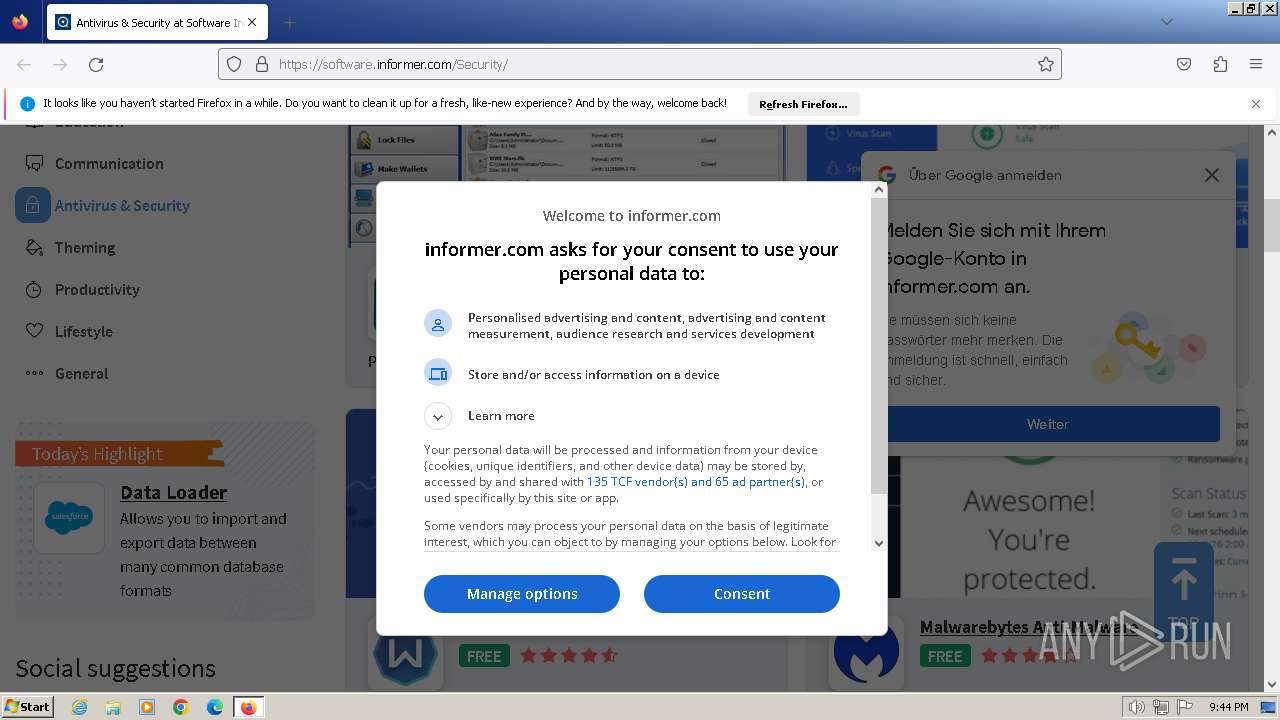
Task: Close the Antivirus & Security tab
Action: click(252, 22)
